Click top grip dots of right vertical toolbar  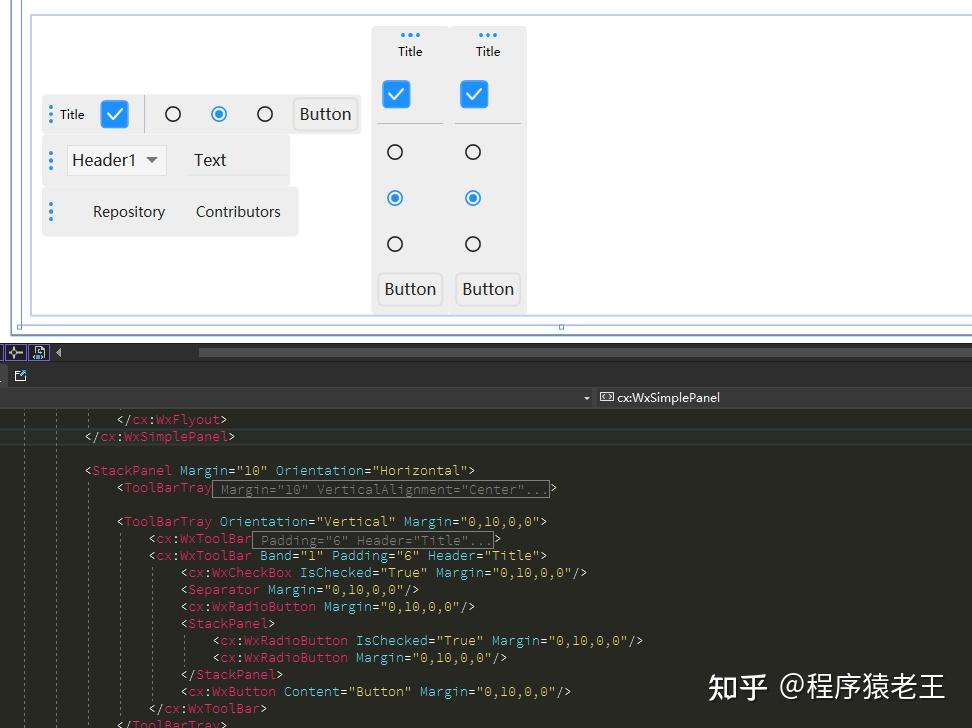(x=488, y=35)
